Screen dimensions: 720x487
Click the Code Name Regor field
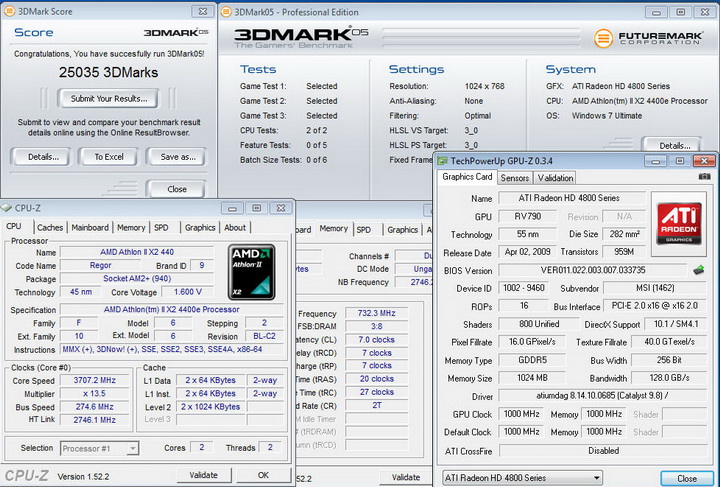coord(100,265)
